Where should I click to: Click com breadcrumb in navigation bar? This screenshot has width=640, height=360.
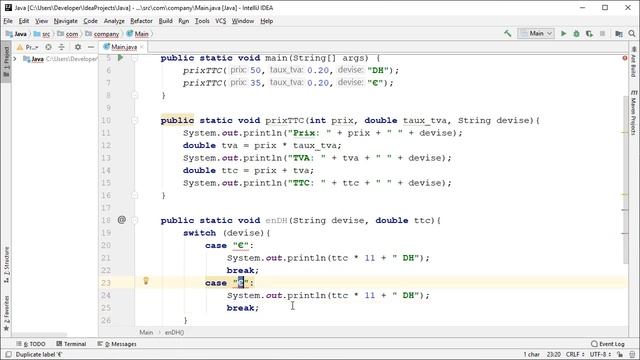[x=68, y=34]
